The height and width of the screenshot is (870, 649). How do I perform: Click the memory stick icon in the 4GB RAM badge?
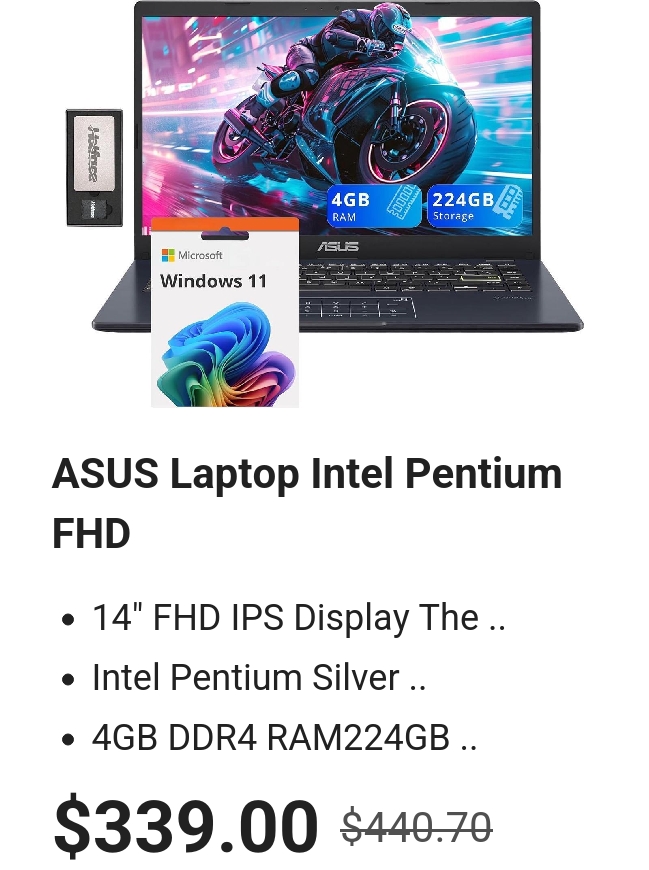(x=402, y=201)
